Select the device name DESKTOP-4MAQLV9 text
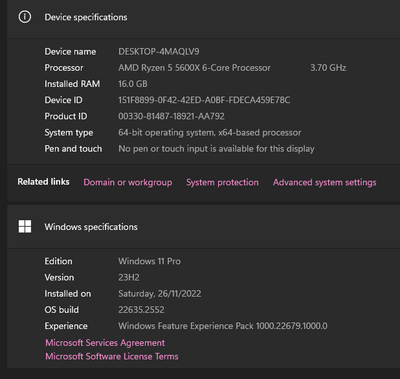The height and width of the screenshot is (379, 400). click(x=159, y=52)
